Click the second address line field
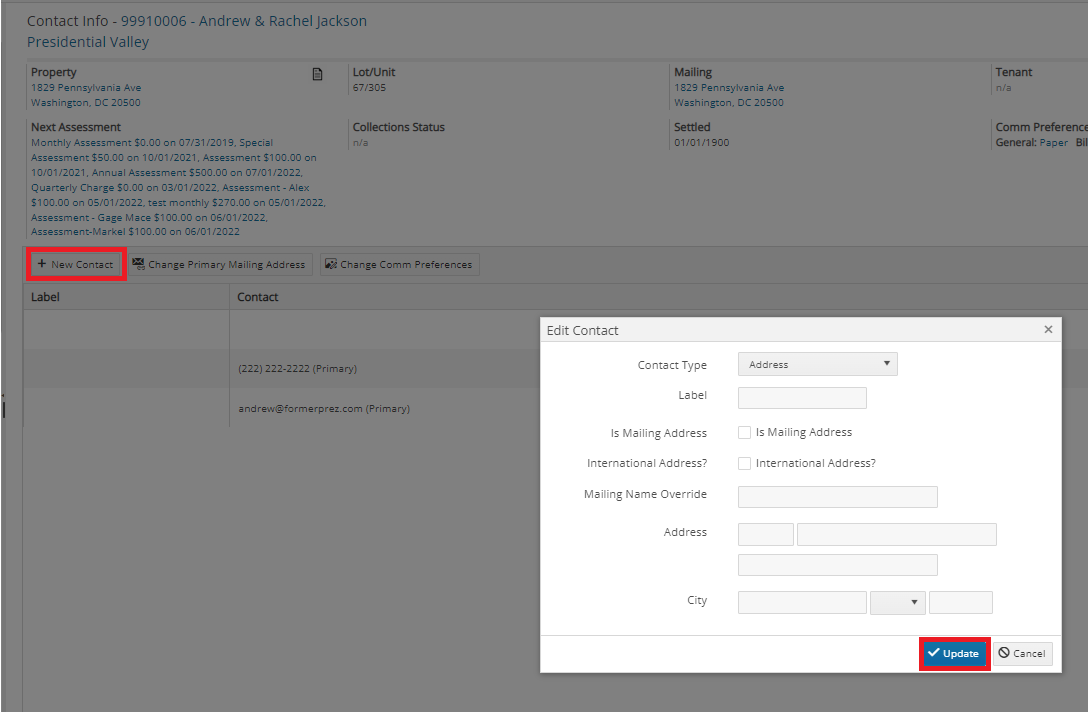The height and width of the screenshot is (712, 1088). click(x=838, y=565)
